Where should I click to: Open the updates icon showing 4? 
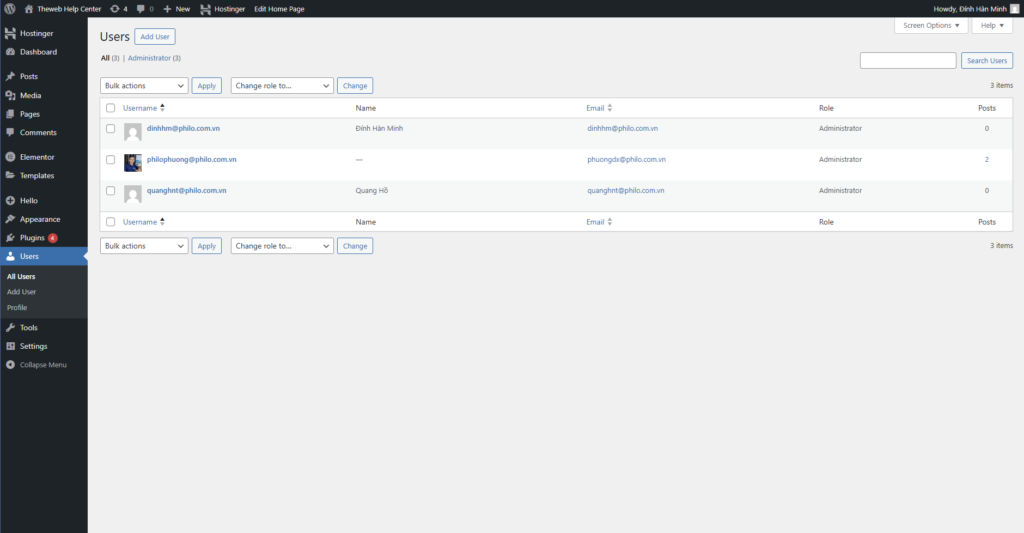(117, 9)
